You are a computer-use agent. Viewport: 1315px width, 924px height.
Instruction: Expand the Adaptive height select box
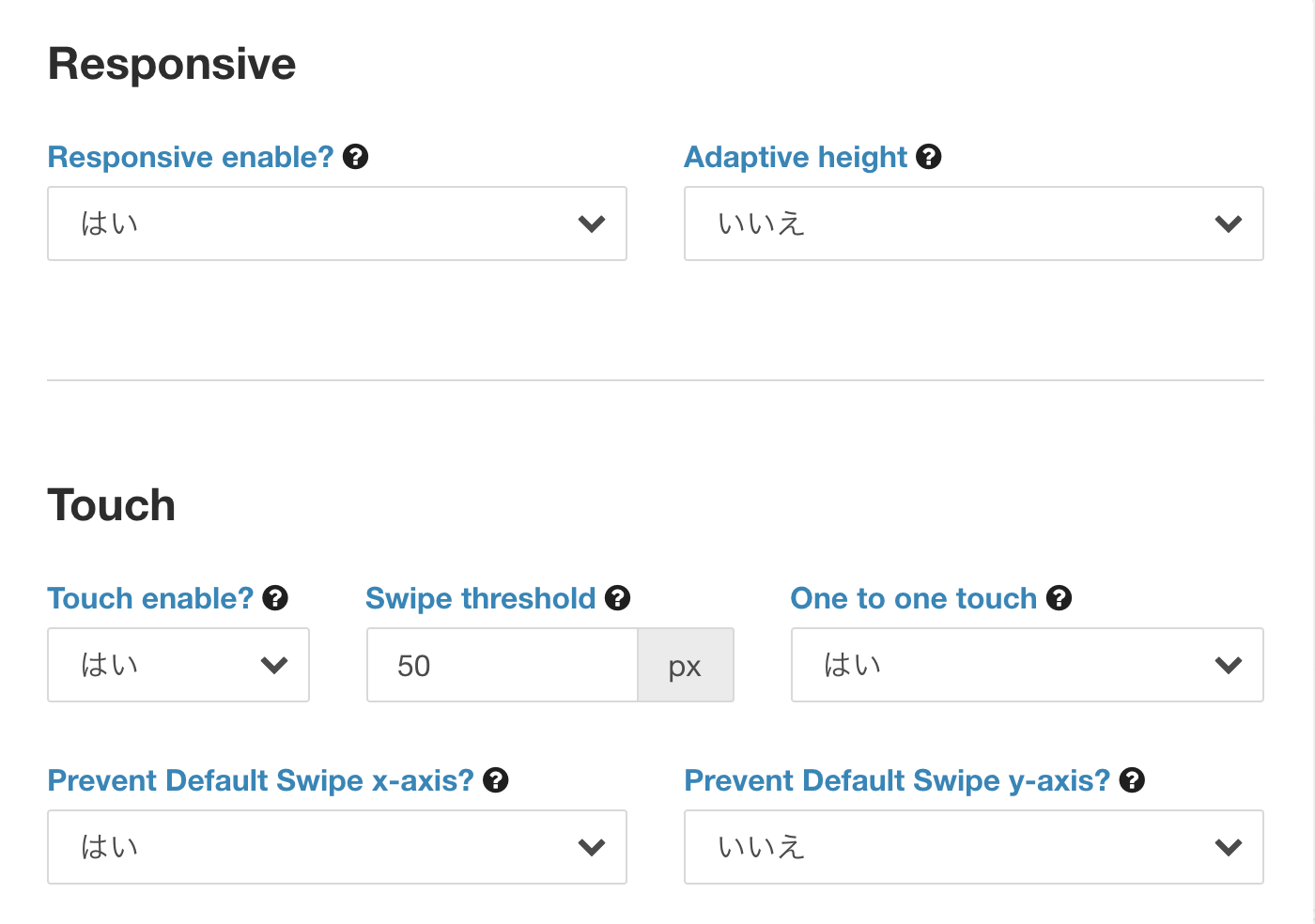tap(974, 223)
